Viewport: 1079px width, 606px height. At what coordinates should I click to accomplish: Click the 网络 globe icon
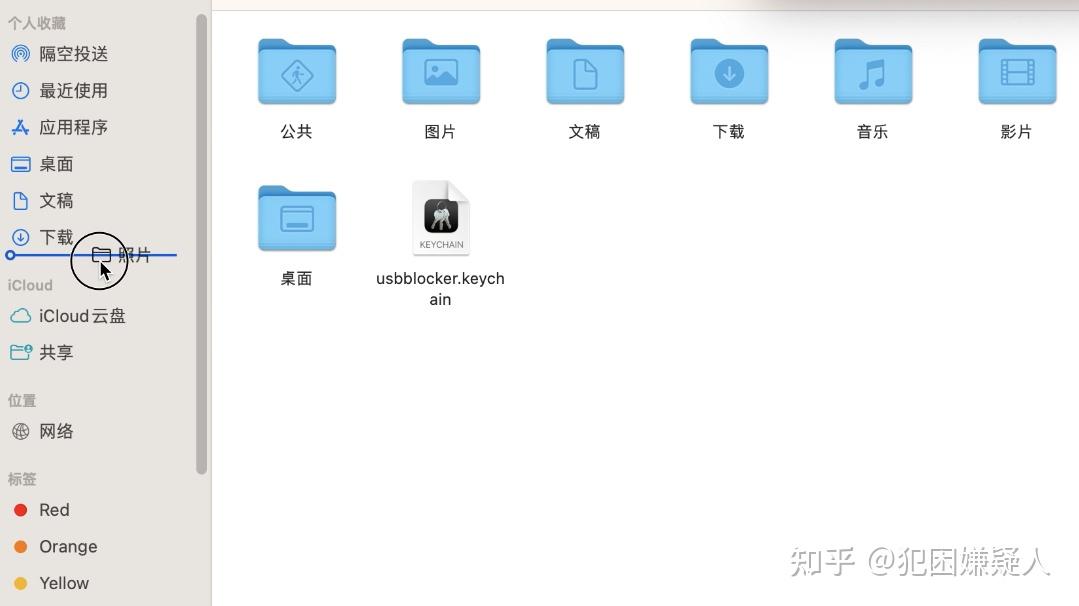[21, 431]
